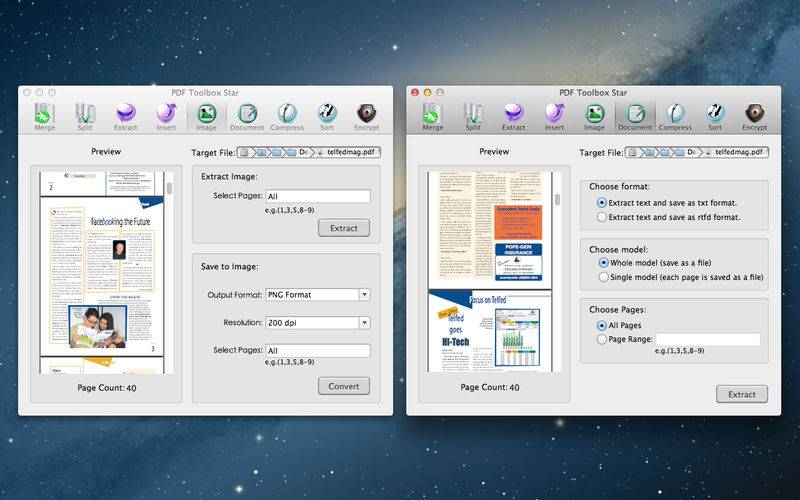Open Merge tool in right window
Screen dimensions: 800x500
(433, 117)
